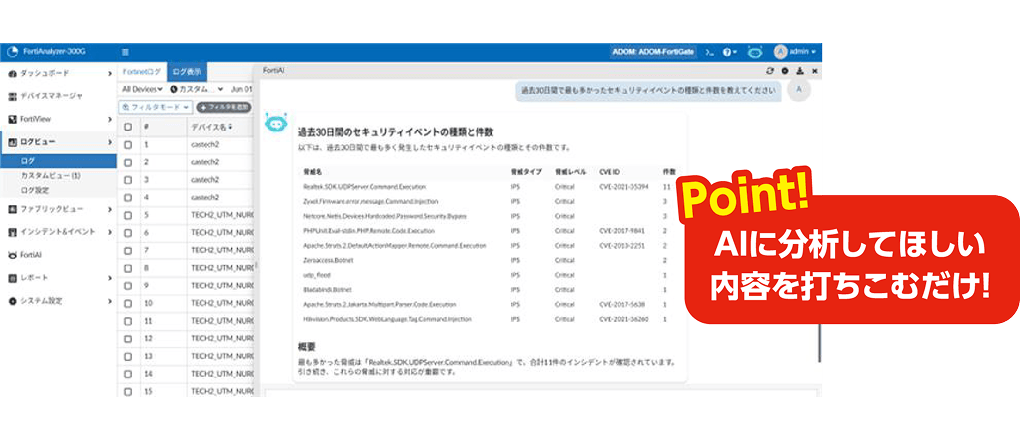The height and width of the screenshot is (440, 1020).
Task: Click CVE-2021-35394 in the threat table
Action: click(x=624, y=187)
